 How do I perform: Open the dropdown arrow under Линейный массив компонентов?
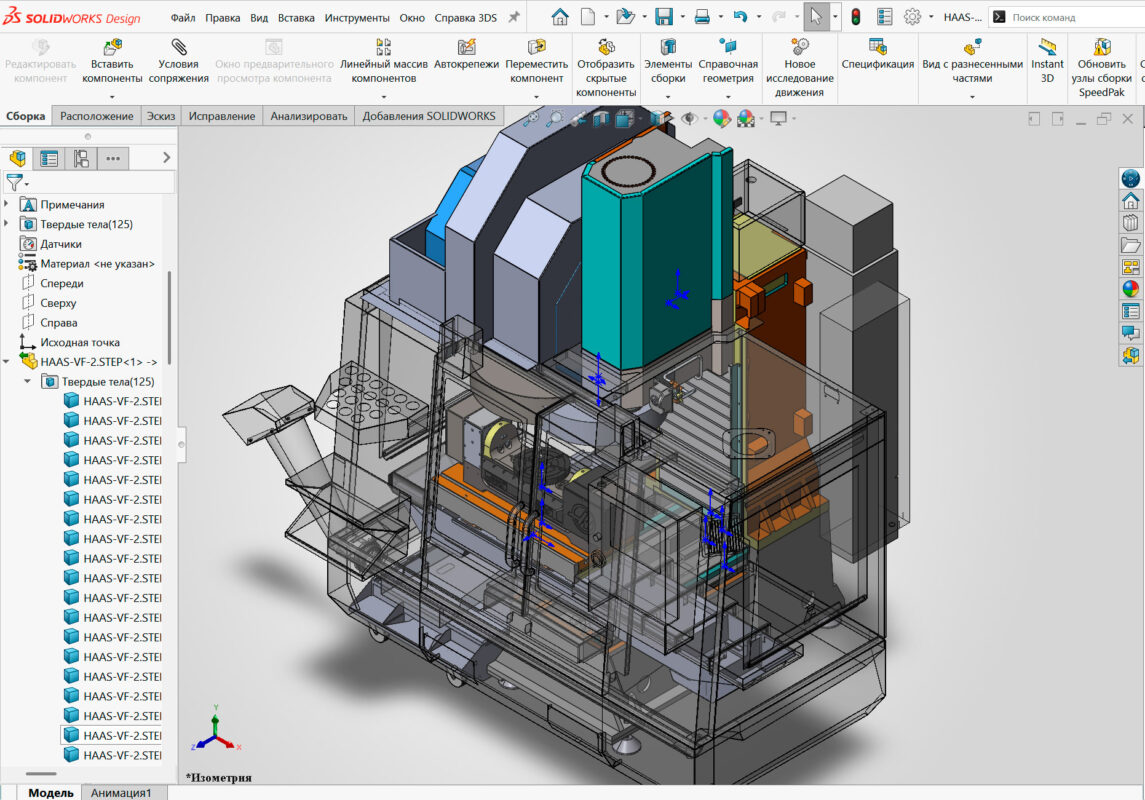383,97
